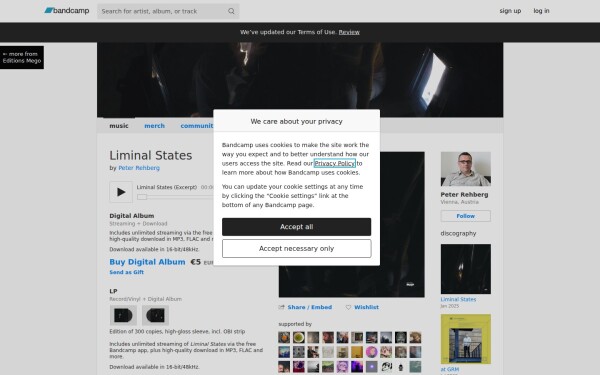The image size is (600, 375).
Task: Click Buy Digital Album link
Action: pyautogui.click(x=147, y=262)
